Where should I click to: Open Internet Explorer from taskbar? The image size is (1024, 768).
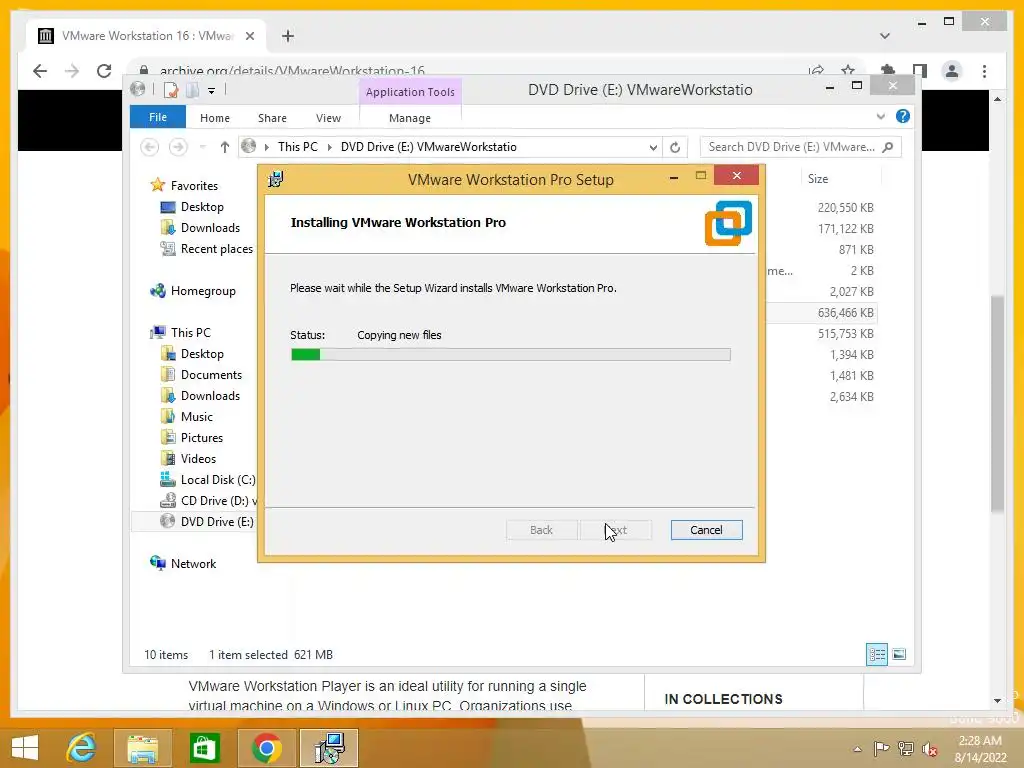(81, 748)
